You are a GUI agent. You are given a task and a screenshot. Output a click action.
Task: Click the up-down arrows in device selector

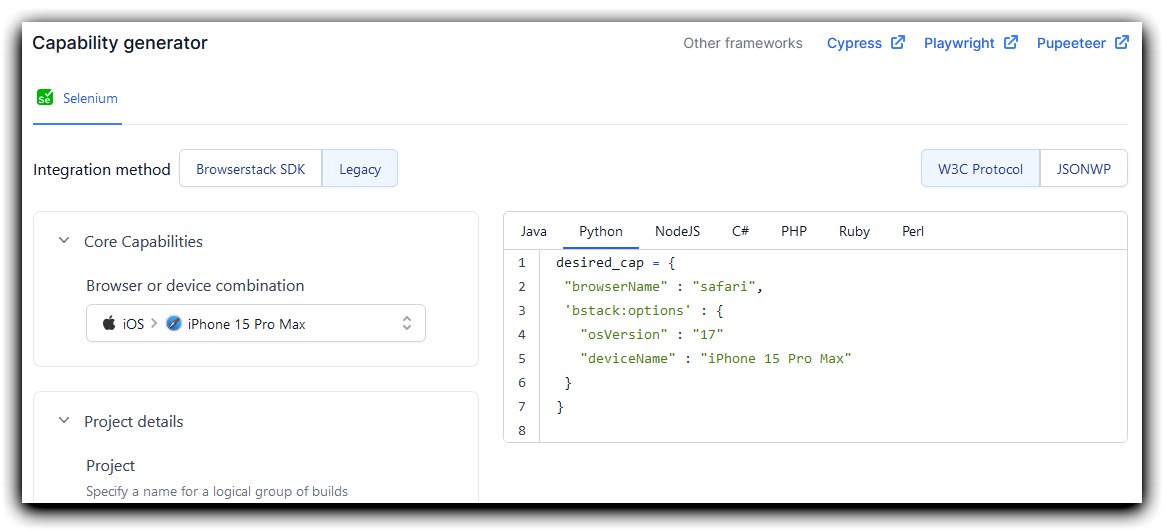tap(407, 323)
